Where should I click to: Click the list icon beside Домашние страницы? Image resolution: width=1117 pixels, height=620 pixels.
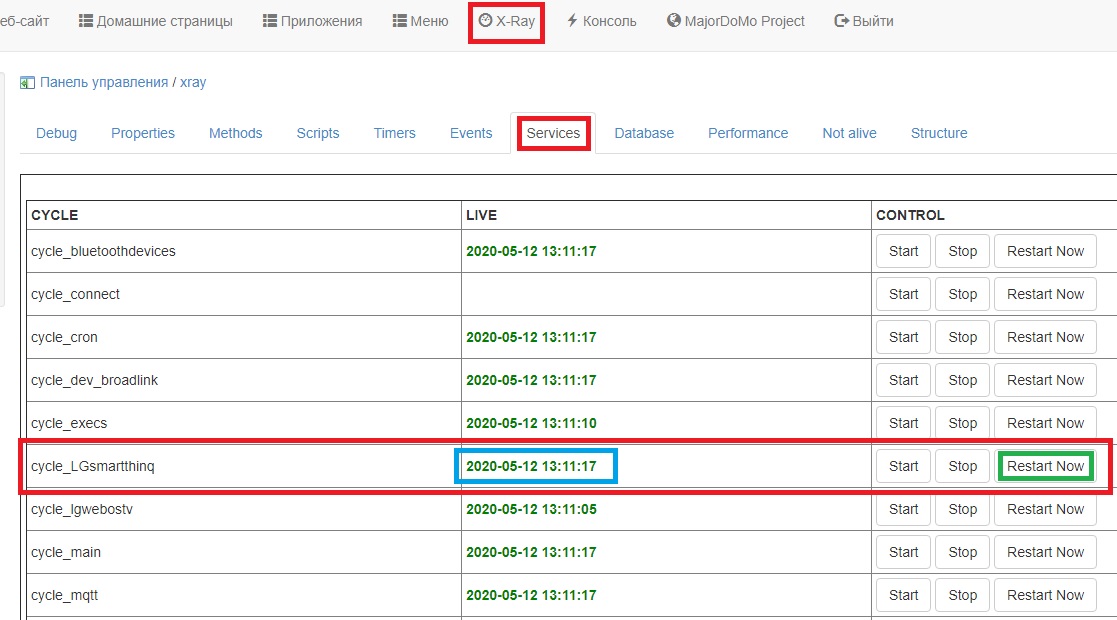(85, 21)
